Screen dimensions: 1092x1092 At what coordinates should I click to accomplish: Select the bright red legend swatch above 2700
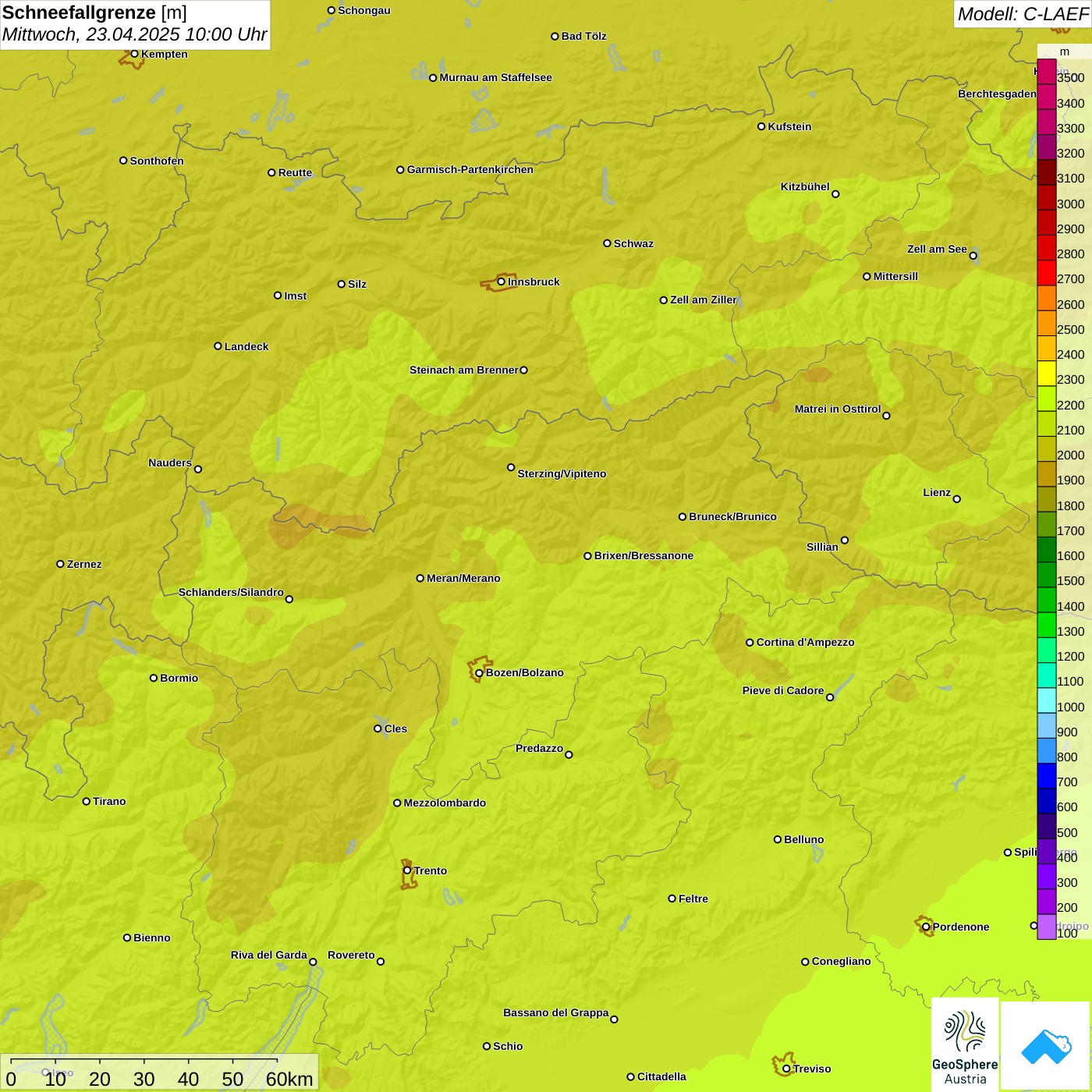(x=1046, y=273)
